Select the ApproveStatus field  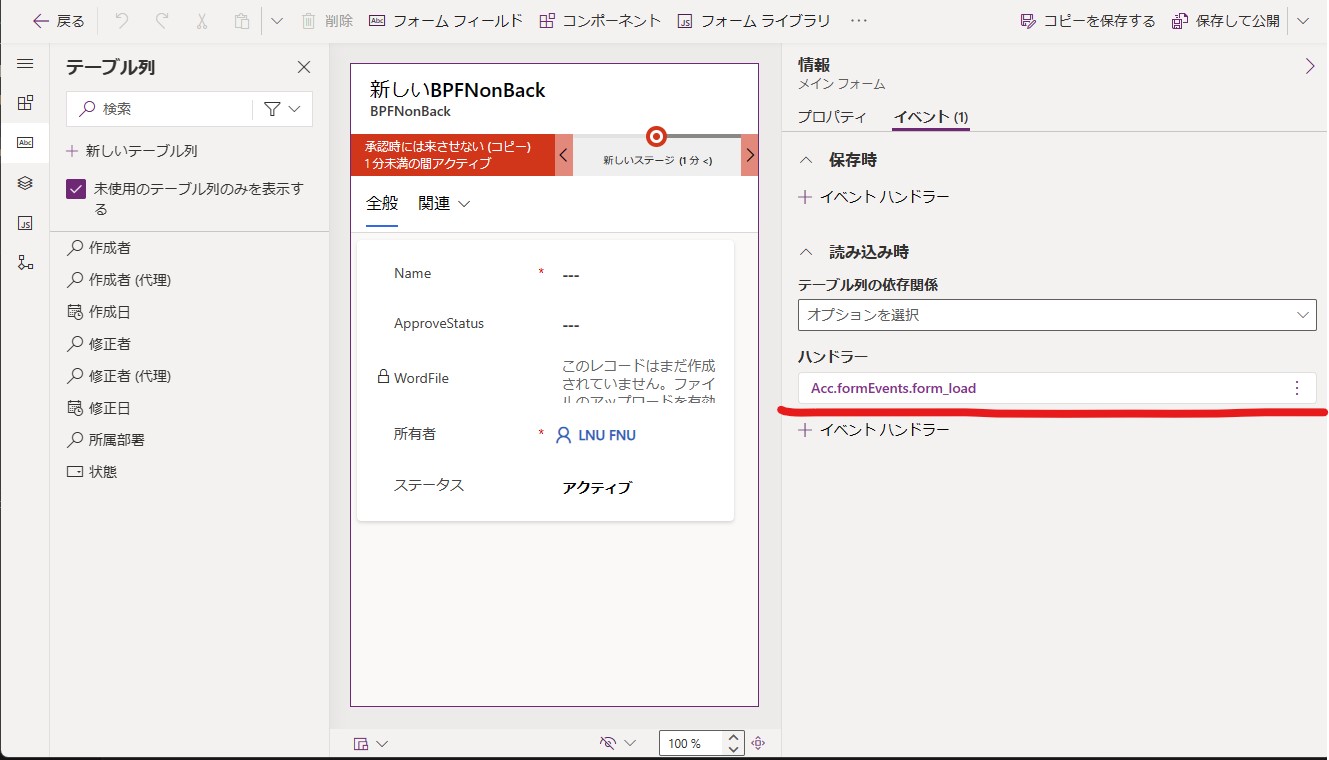545,324
